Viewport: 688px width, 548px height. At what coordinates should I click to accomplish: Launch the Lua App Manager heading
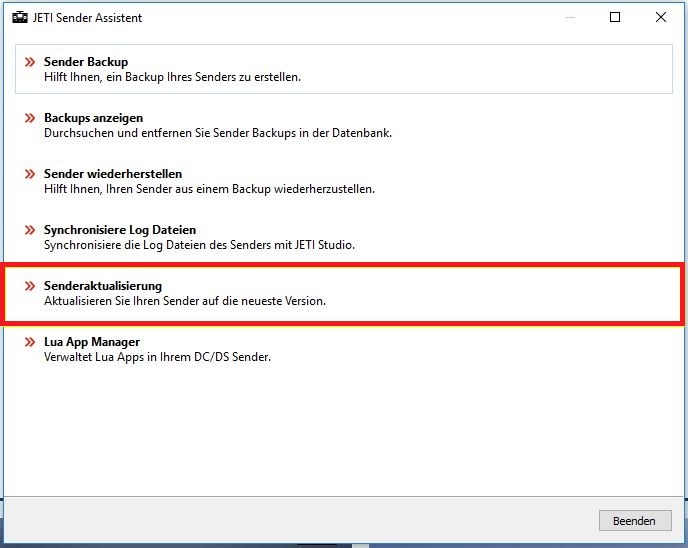click(x=92, y=342)
